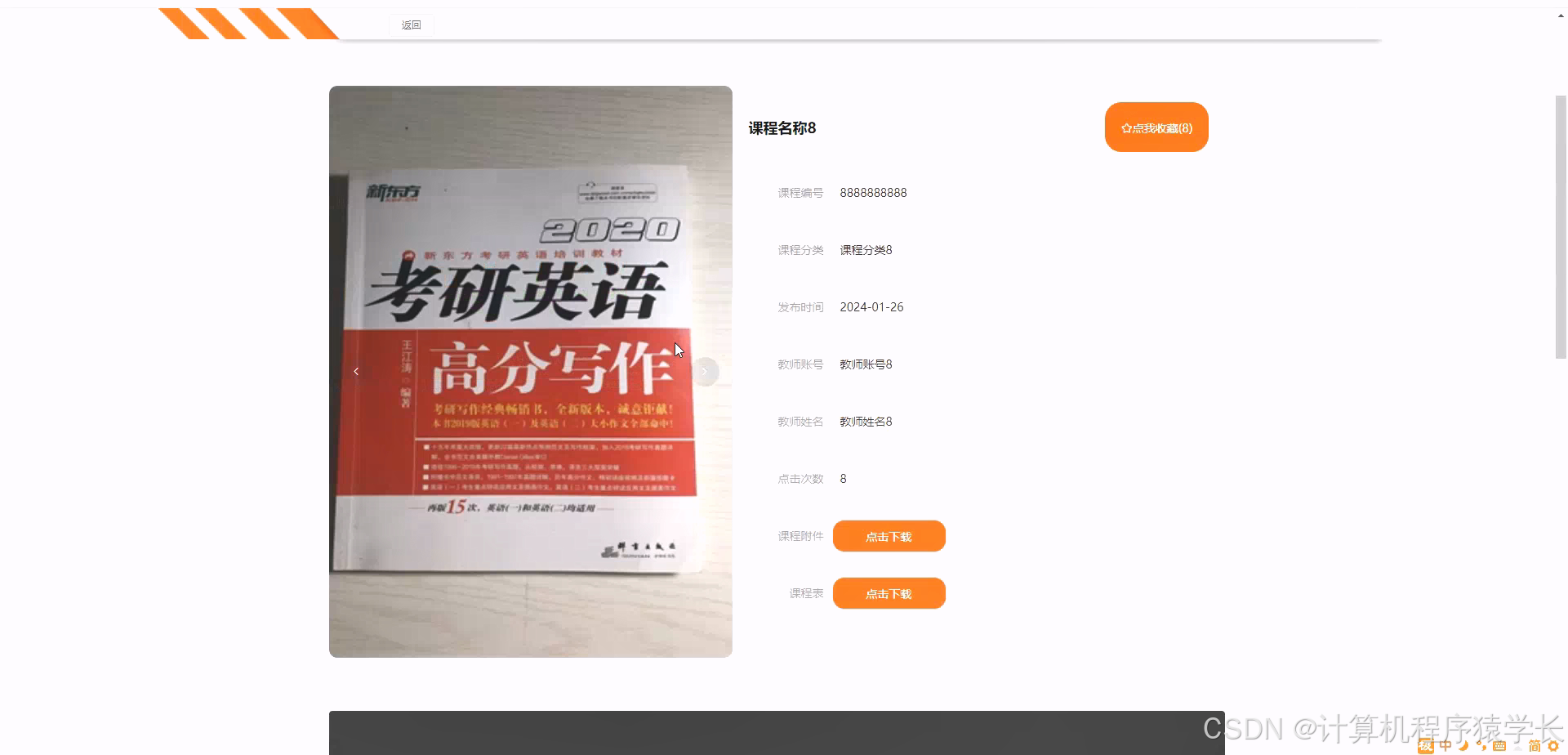Click the input method 极 logo icon
Viewport: 1568px width, 755px height.
coord(1426,746)
